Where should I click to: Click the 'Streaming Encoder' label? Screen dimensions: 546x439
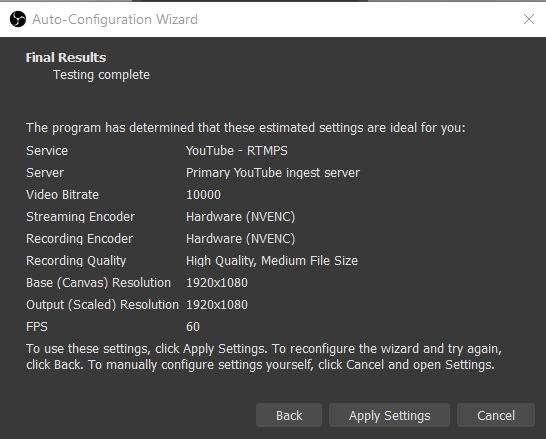point(80,217)
